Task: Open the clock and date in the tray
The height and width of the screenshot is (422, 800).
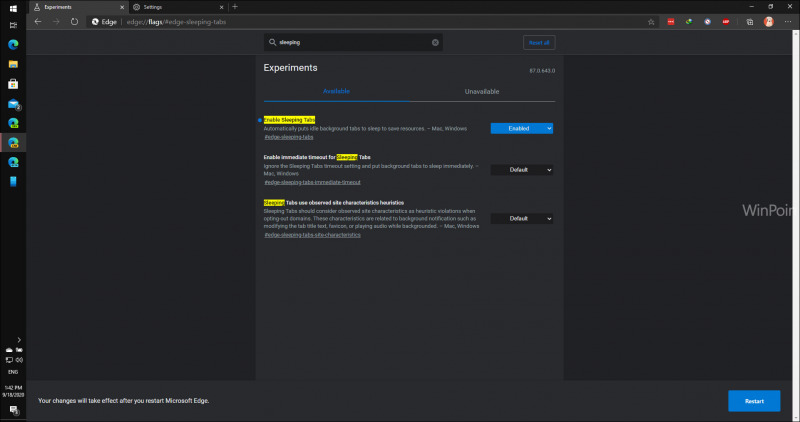Action: tap(13, 391)
